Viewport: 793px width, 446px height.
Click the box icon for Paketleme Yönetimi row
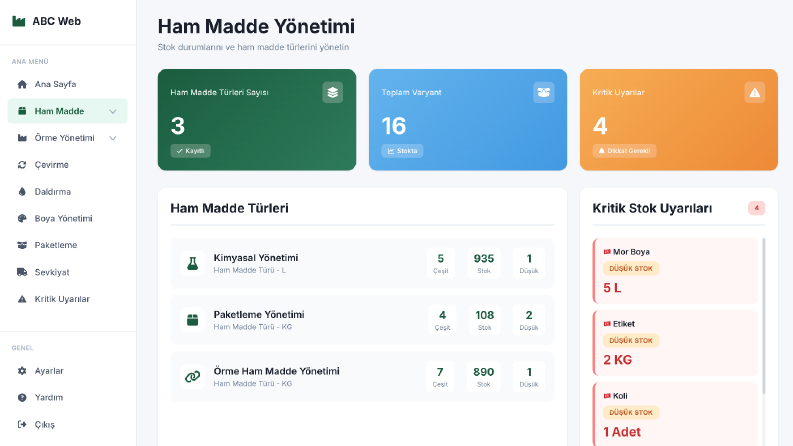click(x=192, y=320)
